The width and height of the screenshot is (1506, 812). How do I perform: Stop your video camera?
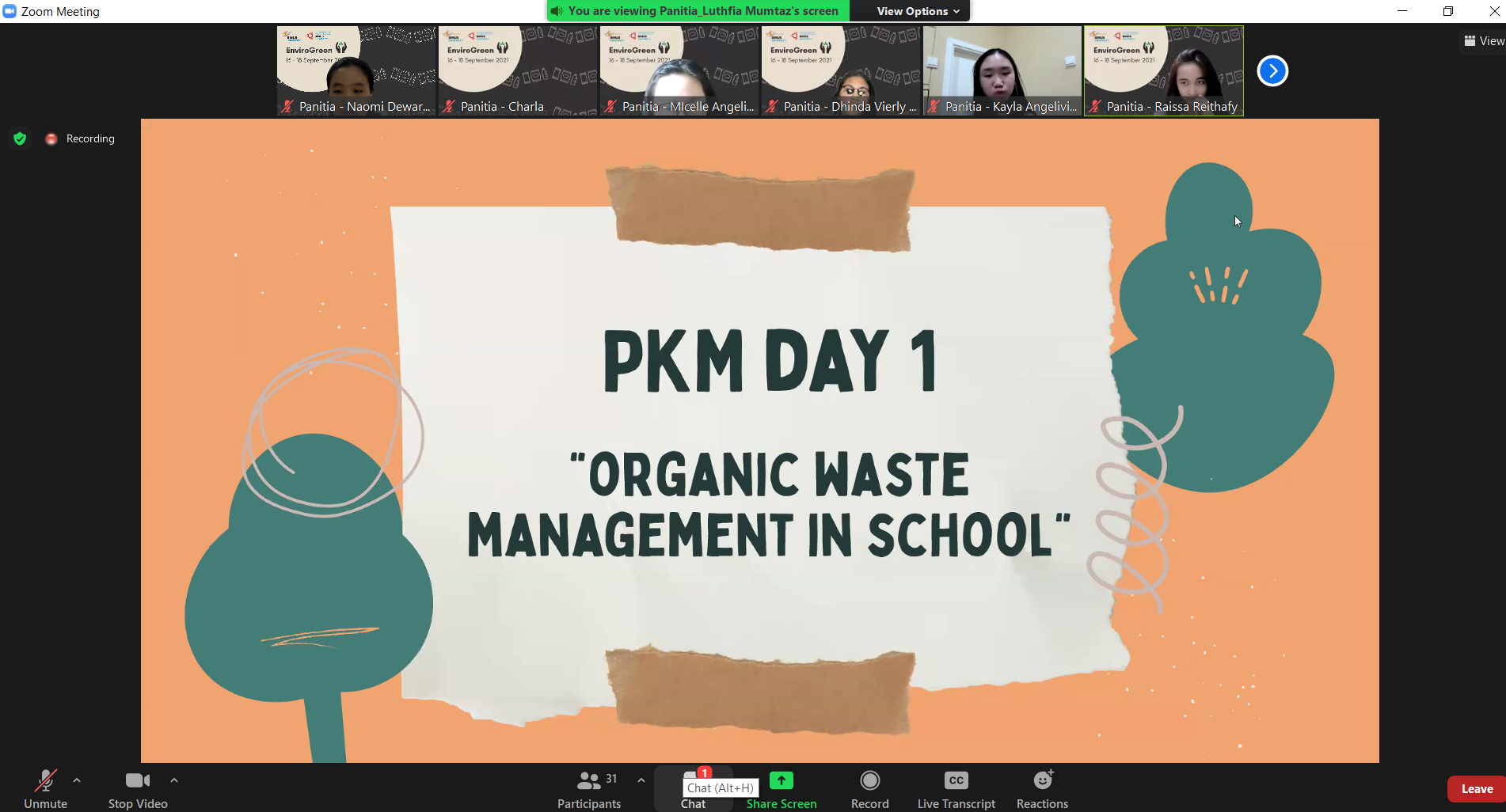click(x=137, y=788)
